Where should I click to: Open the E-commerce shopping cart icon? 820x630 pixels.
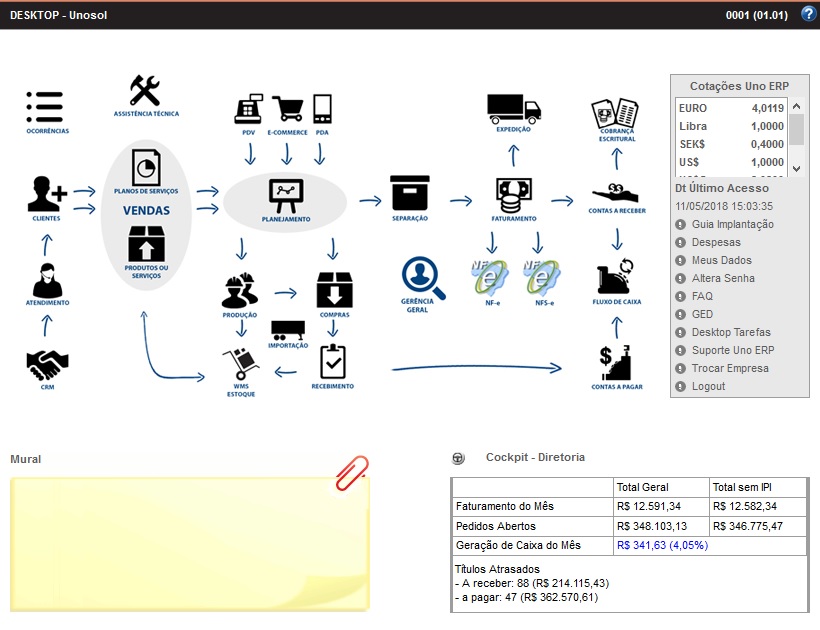coord(287,108)
